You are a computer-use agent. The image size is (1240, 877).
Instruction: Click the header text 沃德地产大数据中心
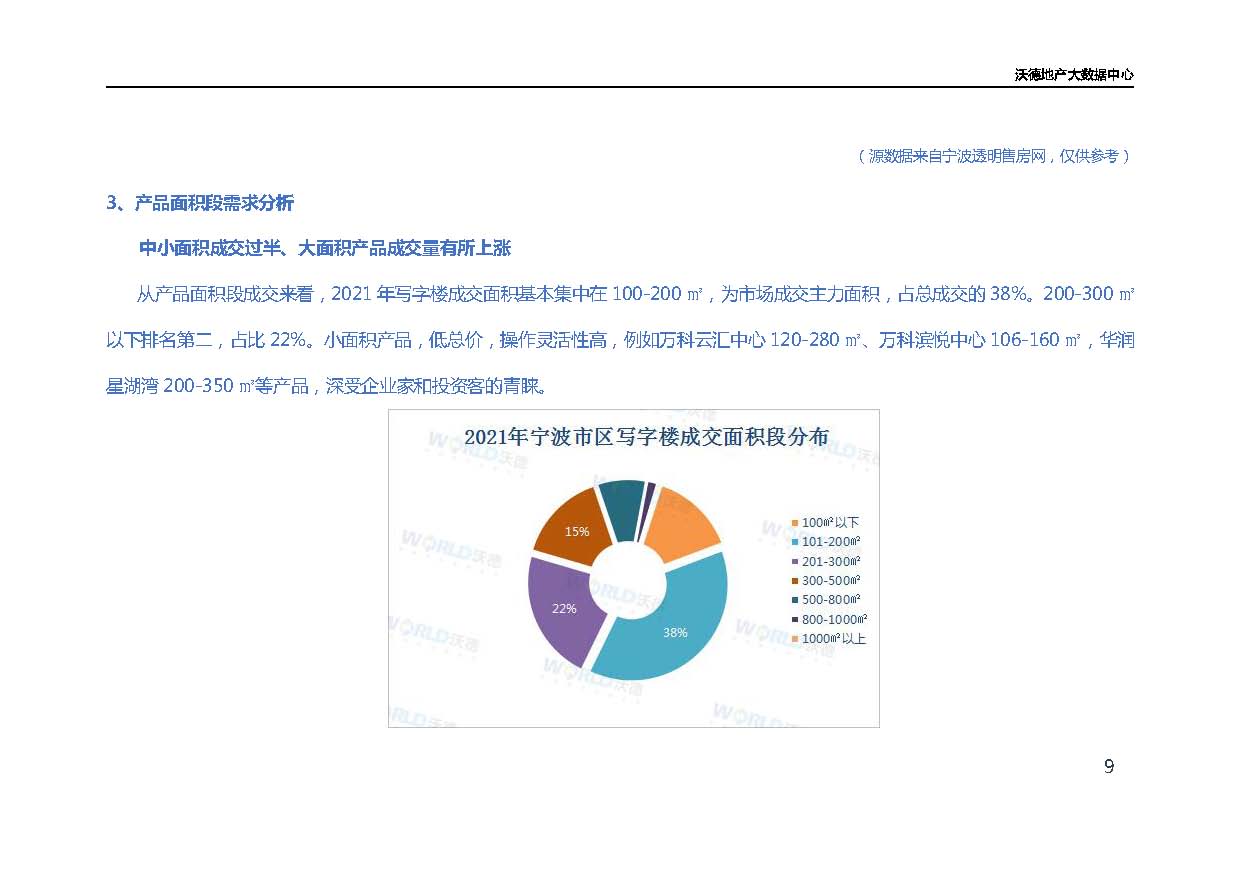tap(1073, 75)
